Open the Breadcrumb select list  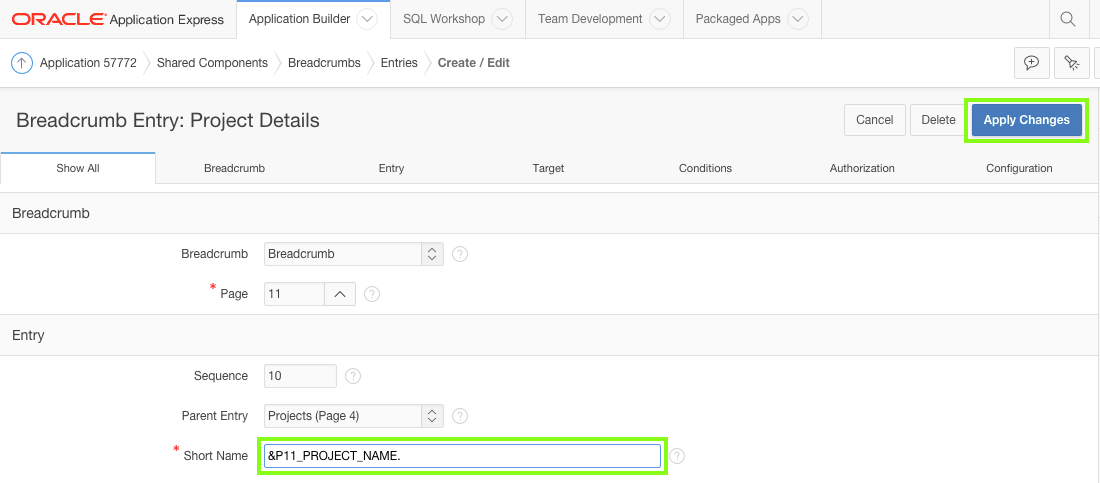354,254
